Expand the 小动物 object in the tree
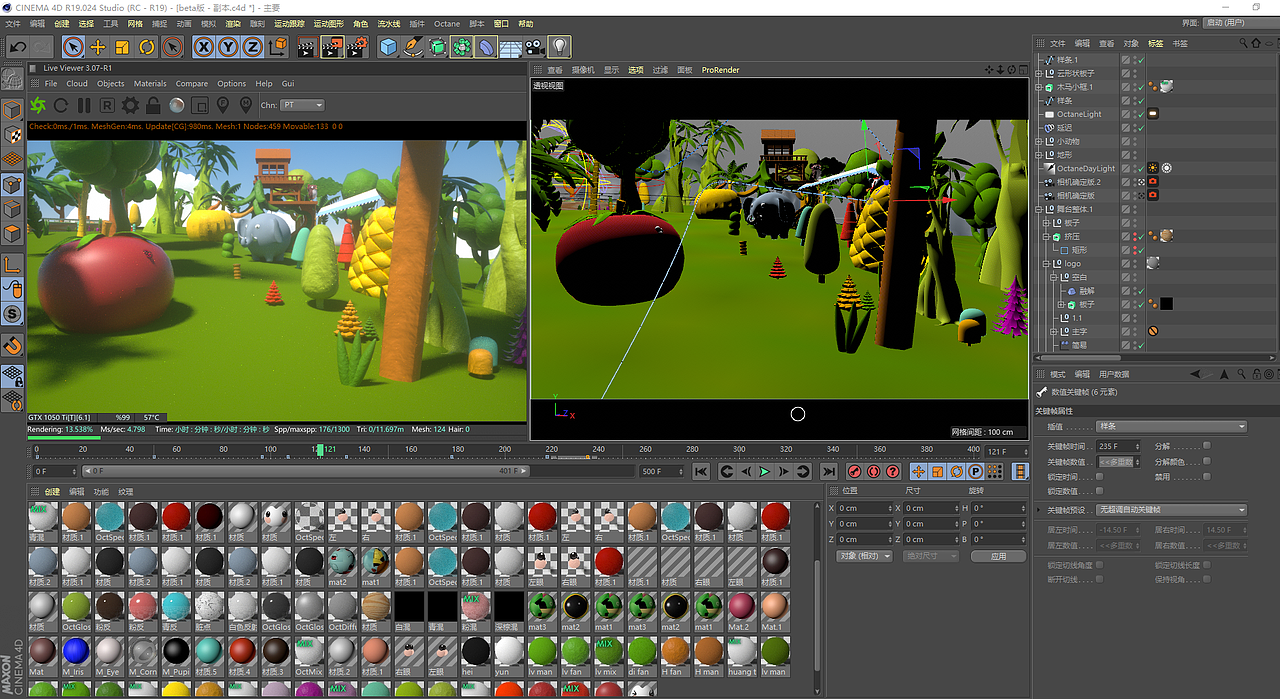The image size is (1280, 699). (x=1039, y=142)
